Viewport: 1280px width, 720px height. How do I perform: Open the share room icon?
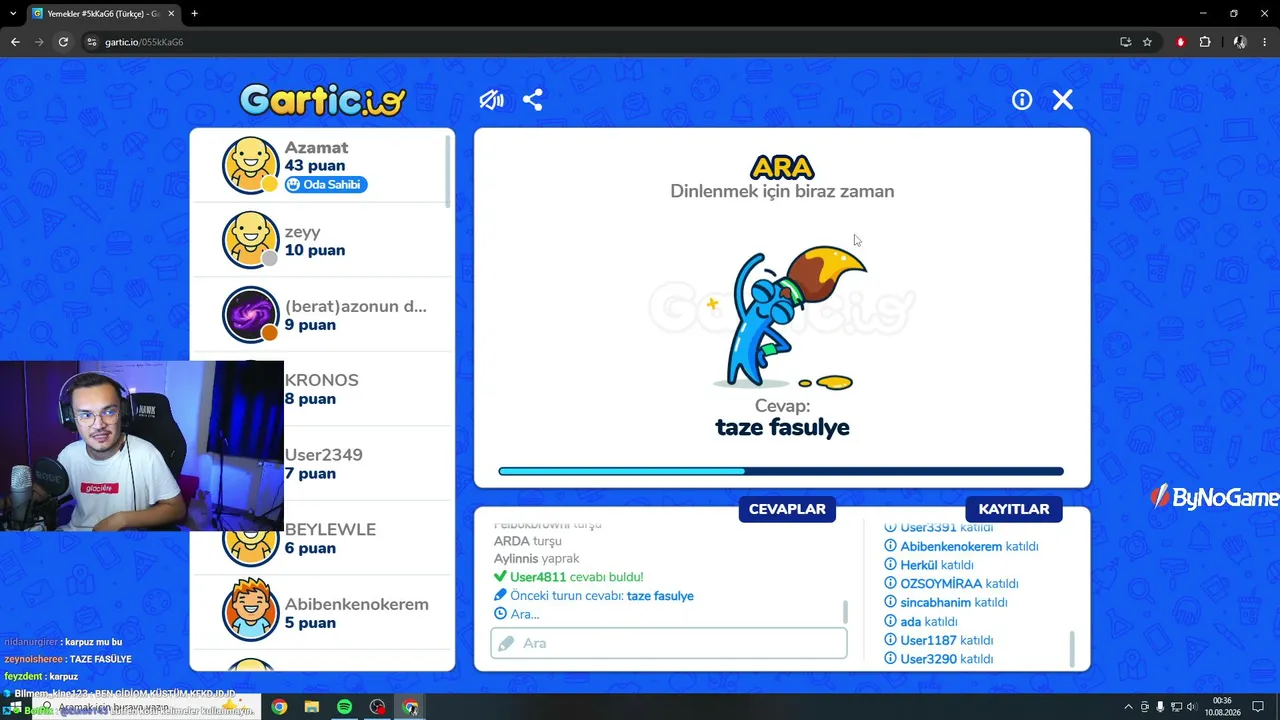(x=533, y=100)
